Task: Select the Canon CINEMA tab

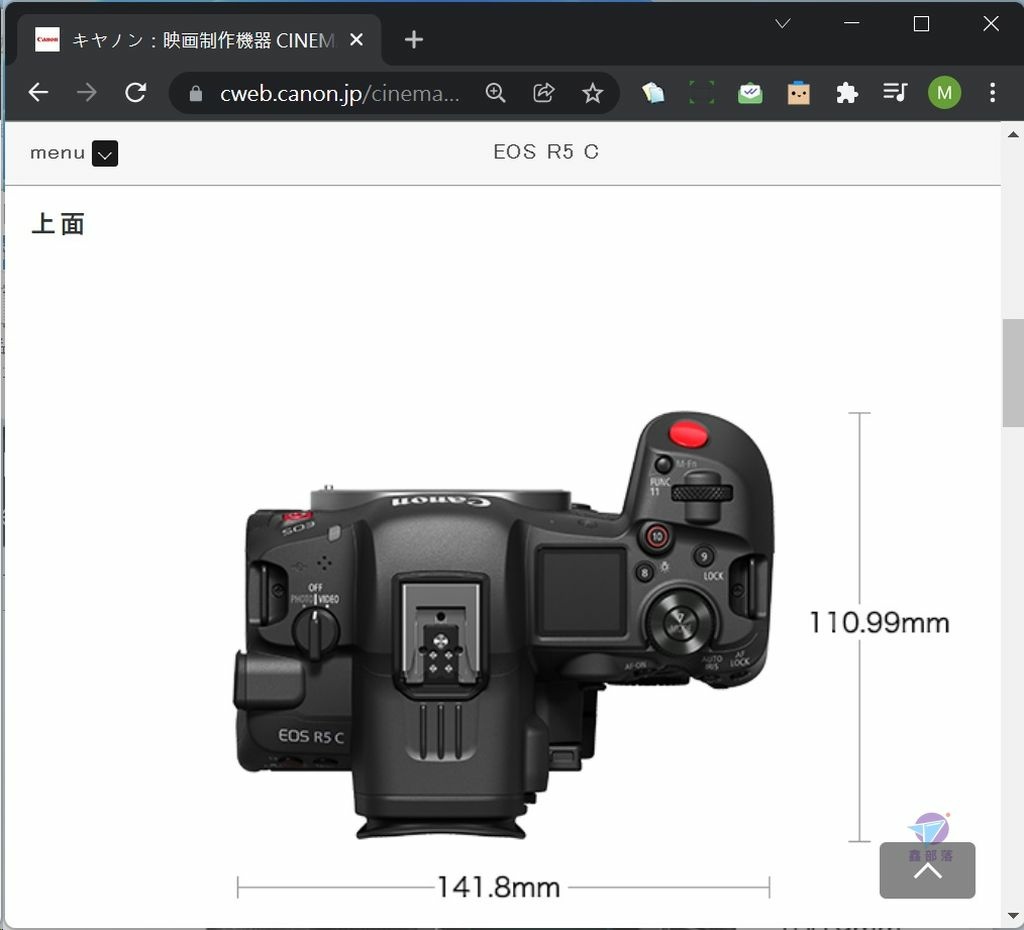Action: 199,40
